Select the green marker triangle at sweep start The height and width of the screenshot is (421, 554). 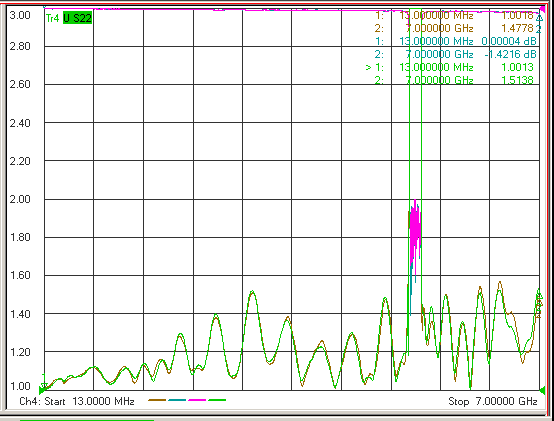[x=42, y=390]
